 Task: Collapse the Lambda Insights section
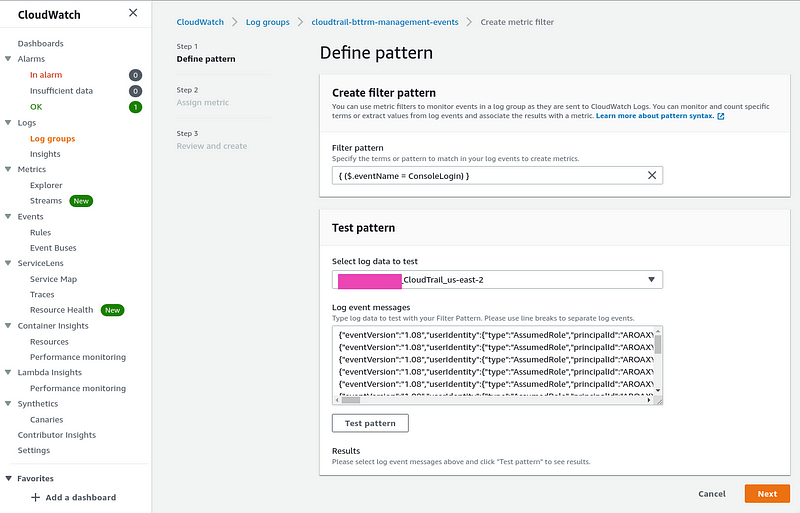(8, 372)
